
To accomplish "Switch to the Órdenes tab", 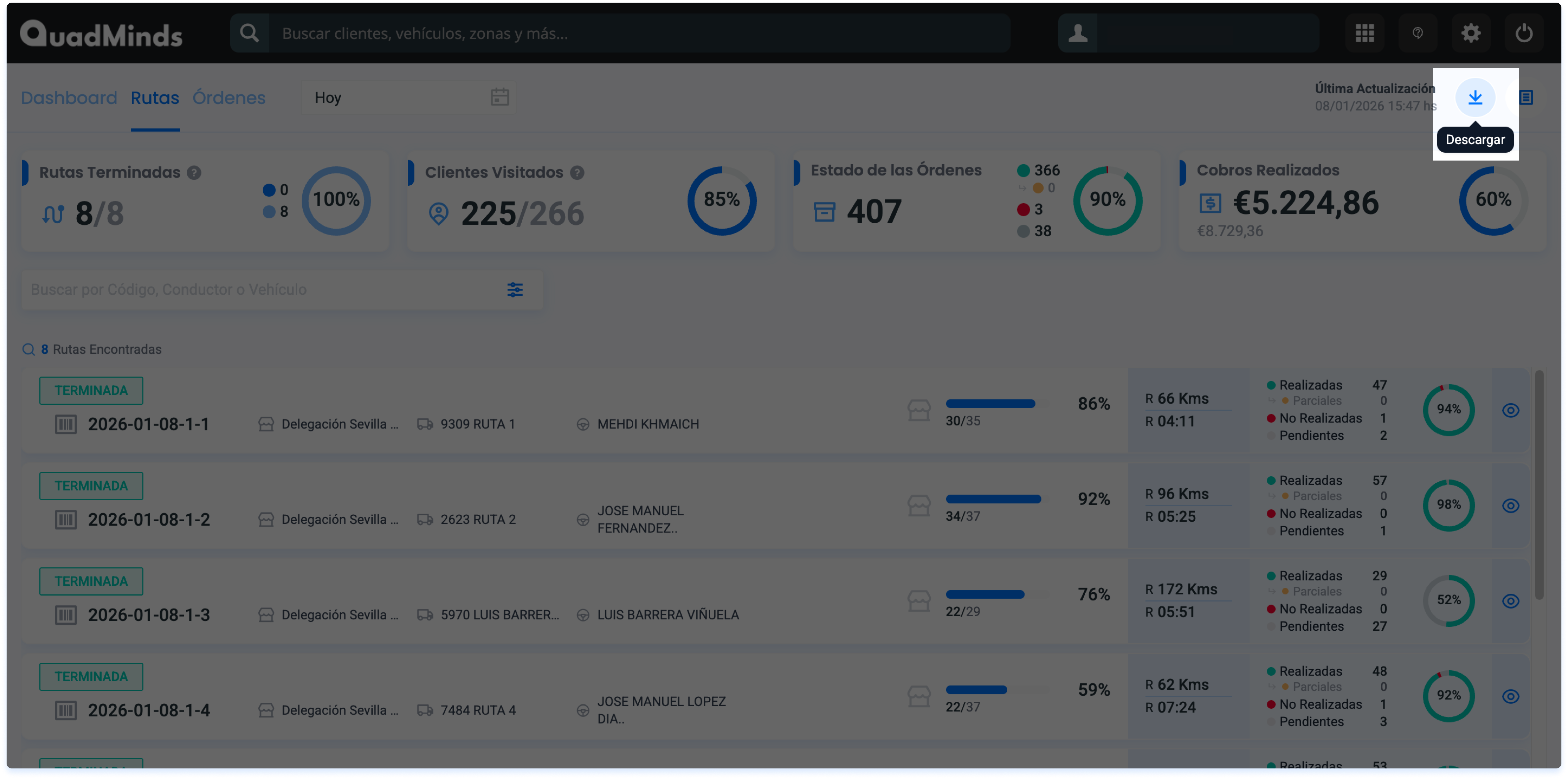I will point(229,98).
